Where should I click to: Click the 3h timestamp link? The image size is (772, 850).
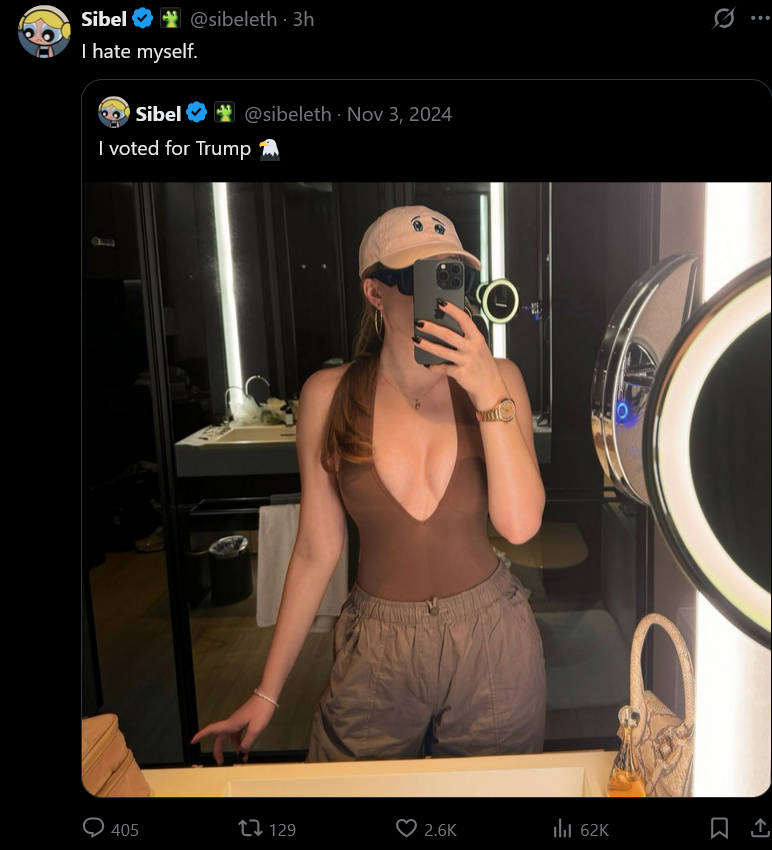coord(304,20)
